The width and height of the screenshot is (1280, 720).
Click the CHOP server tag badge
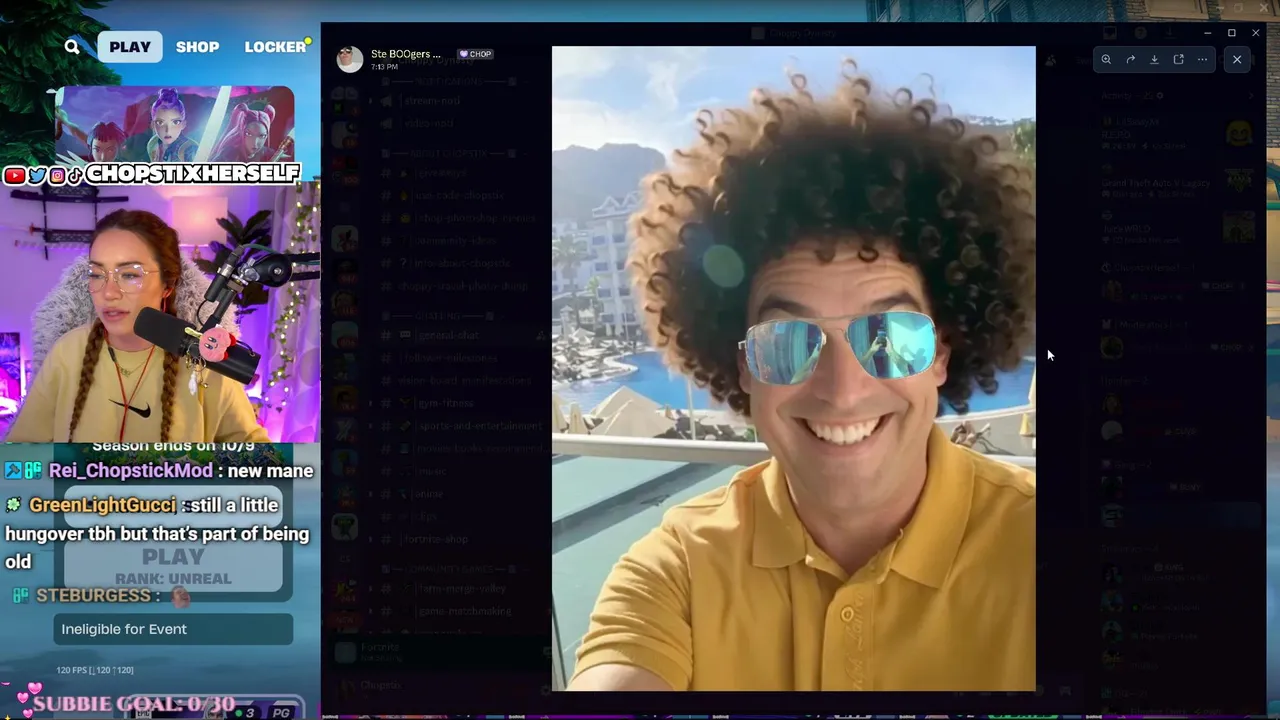click(x=475, y=54)
